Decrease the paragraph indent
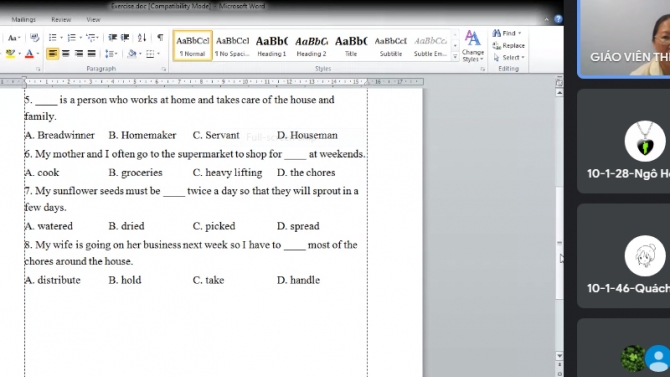The width and height of the screenshot is (670, 377). (112, 38)
